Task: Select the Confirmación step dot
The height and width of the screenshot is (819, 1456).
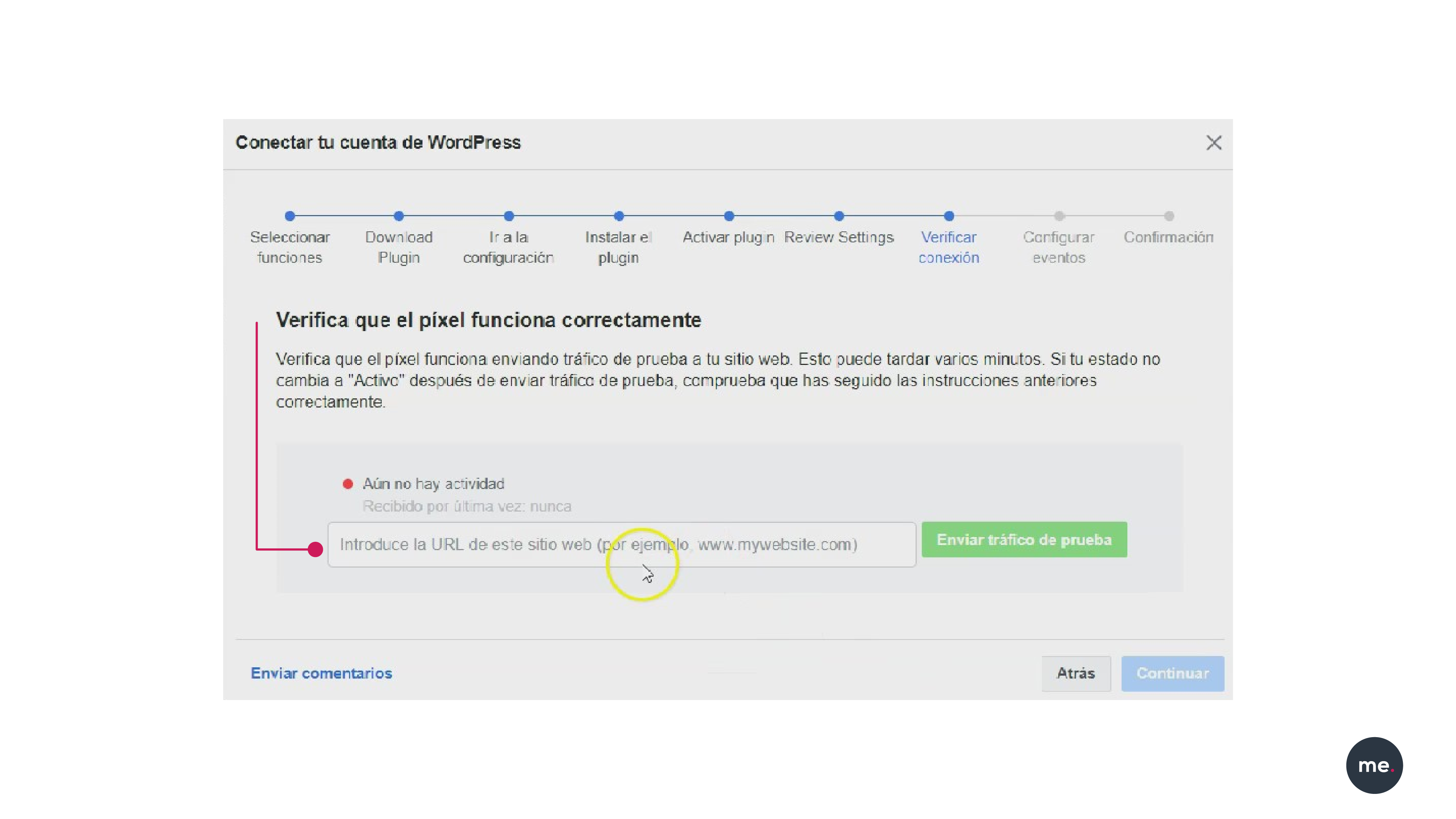Action: 1169,216
